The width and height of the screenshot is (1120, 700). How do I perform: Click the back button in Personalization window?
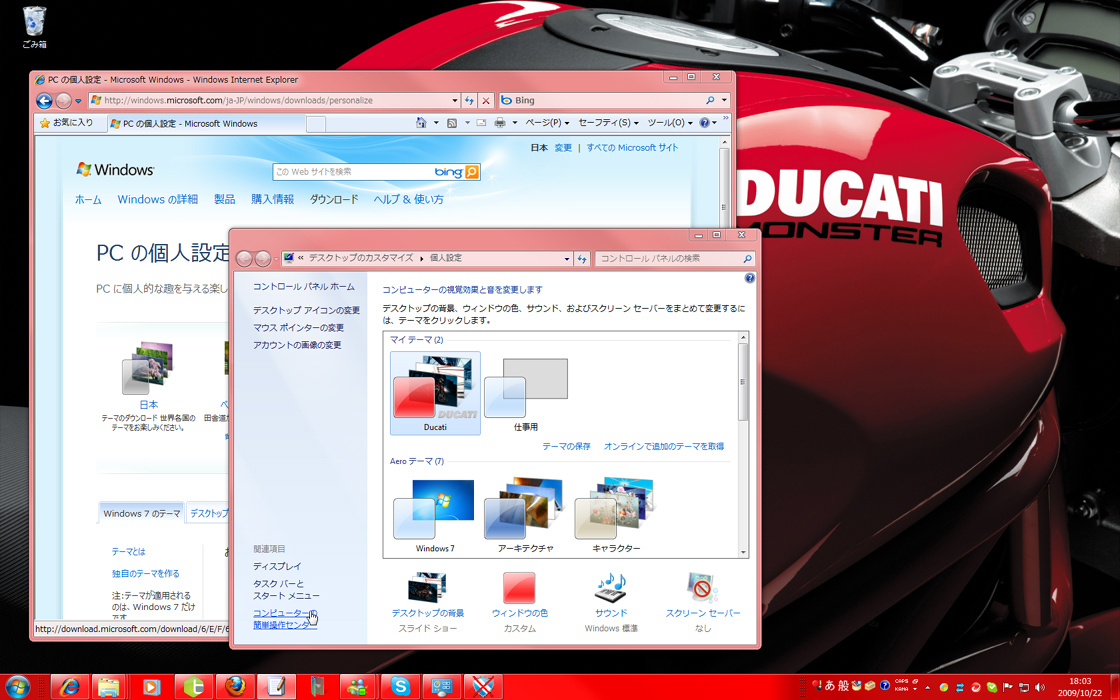[x=244, y=259]
